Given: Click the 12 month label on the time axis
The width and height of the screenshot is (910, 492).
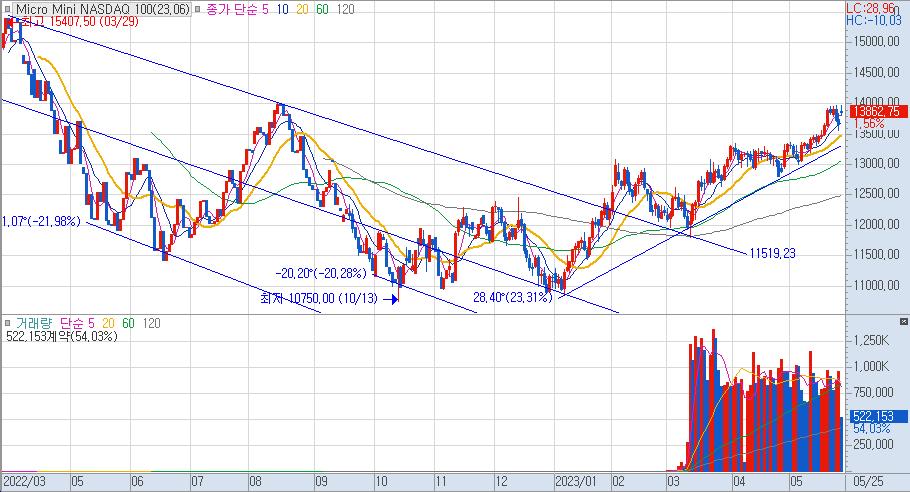Looking at the screenshot, I should coord(501,482).
